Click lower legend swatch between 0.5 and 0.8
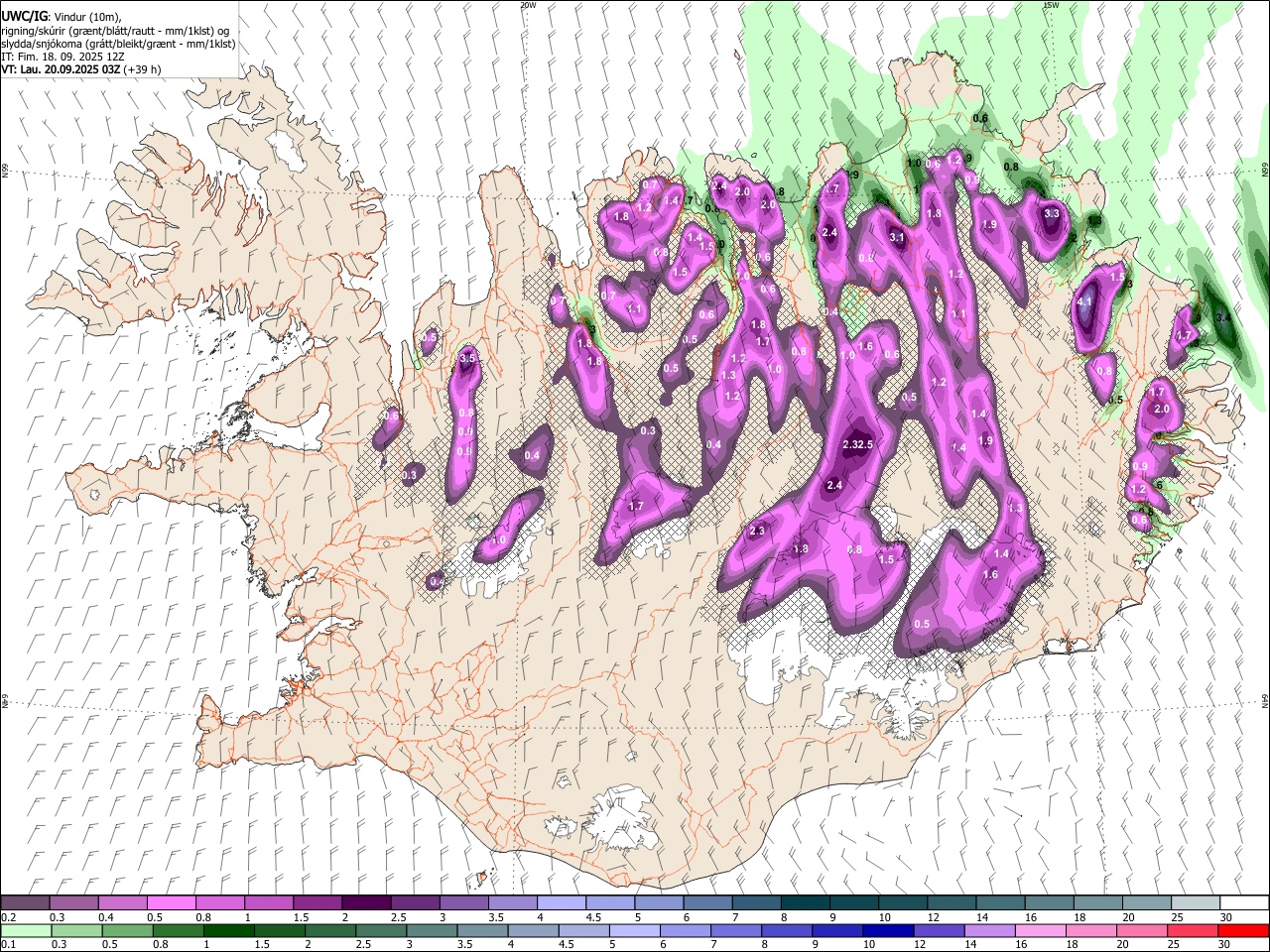 click(127, 930)
